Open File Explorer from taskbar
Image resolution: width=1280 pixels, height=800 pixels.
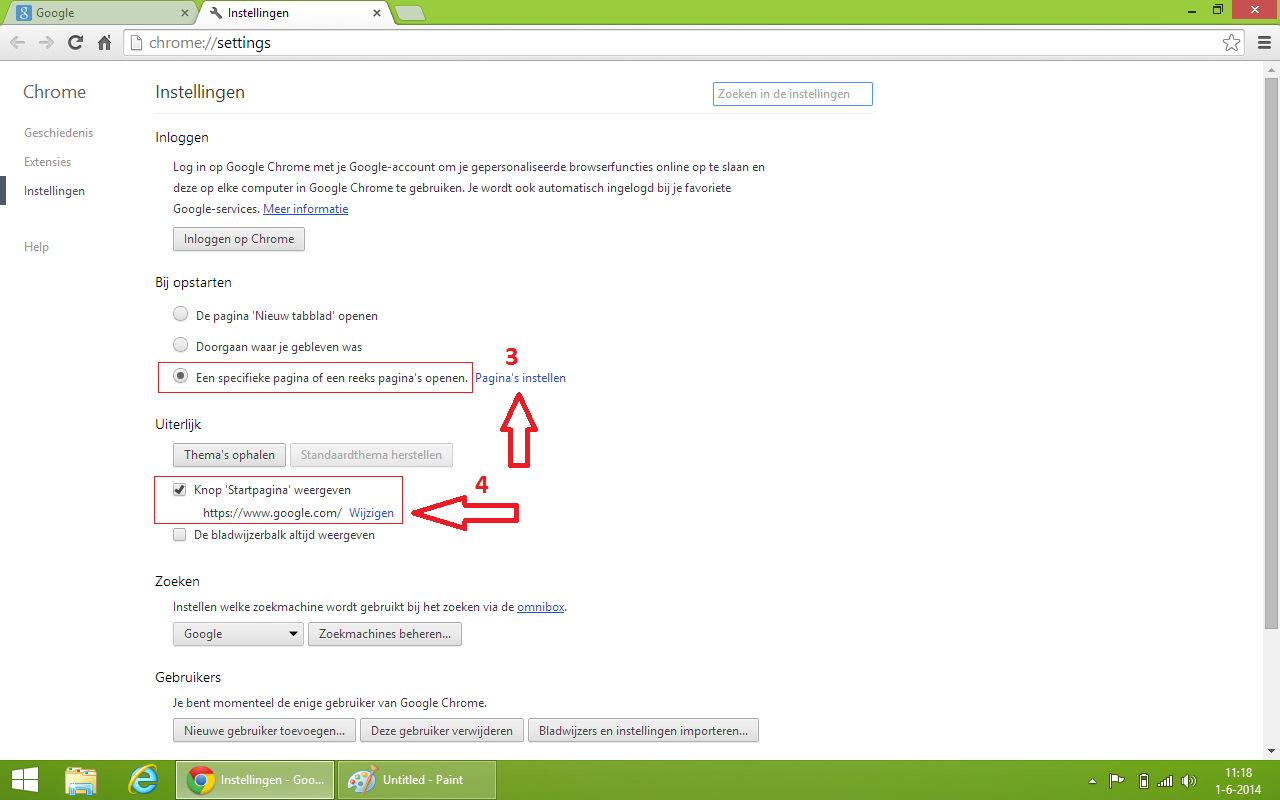click(81, 780)
